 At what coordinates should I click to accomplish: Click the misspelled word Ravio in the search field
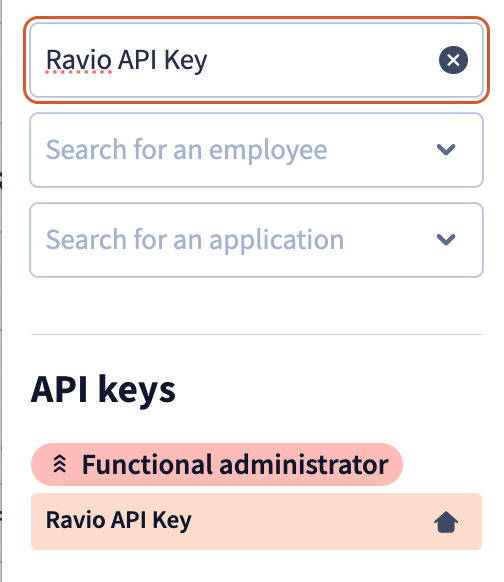coord(78,60)
